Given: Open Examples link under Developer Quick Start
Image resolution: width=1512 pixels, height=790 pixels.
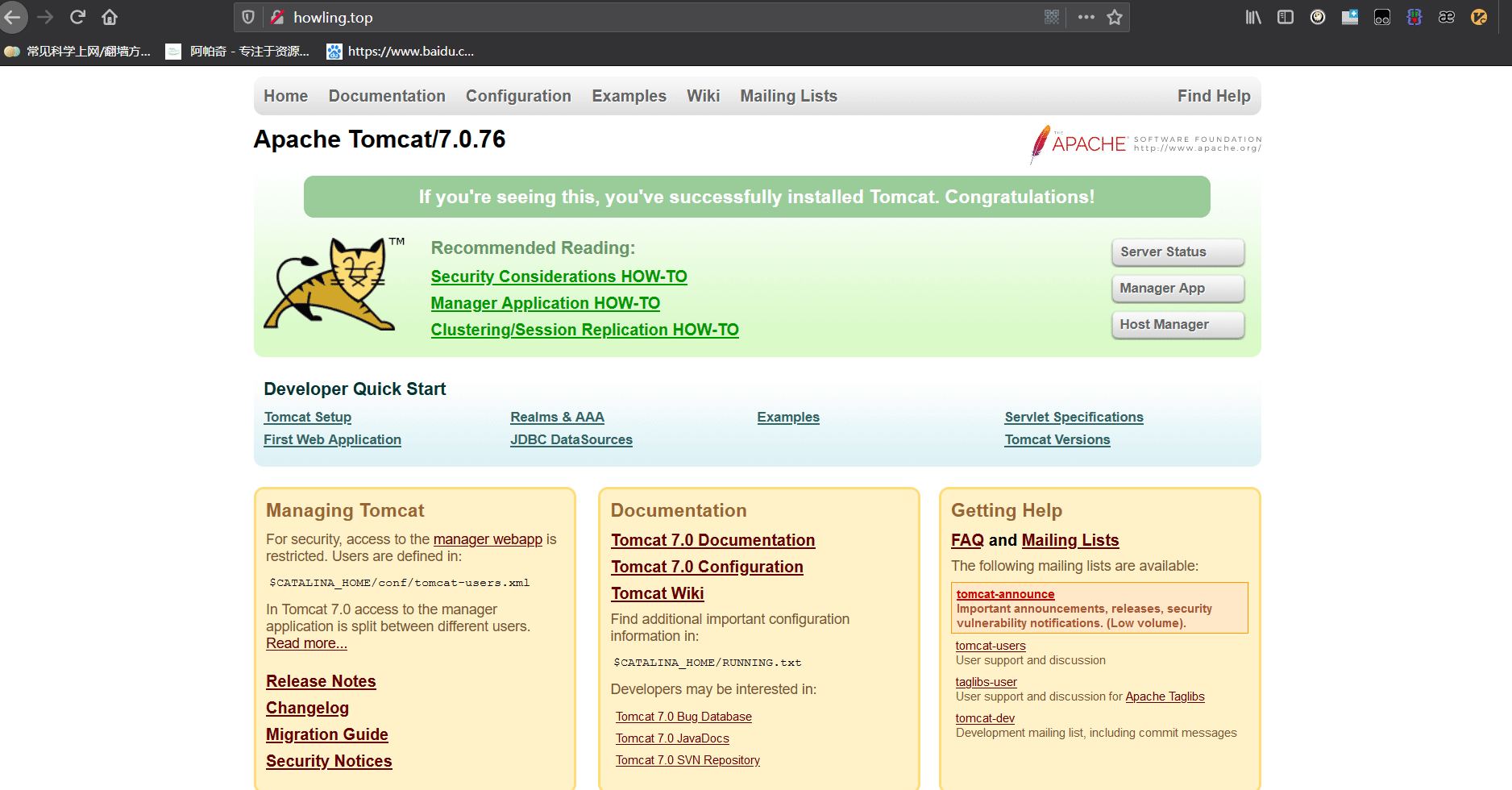Looking at the screenshot, I should [x=788, y=417].
